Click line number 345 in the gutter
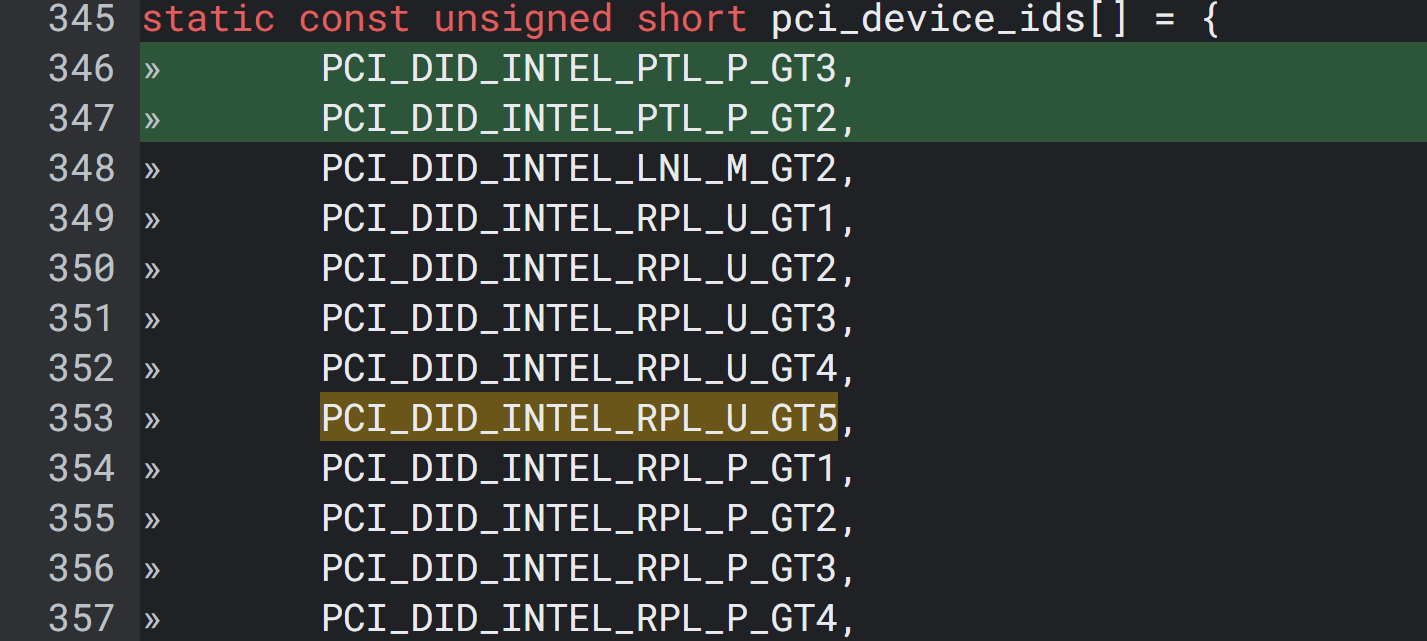This screenshot has height=641, width=1427. pos(82,19)
